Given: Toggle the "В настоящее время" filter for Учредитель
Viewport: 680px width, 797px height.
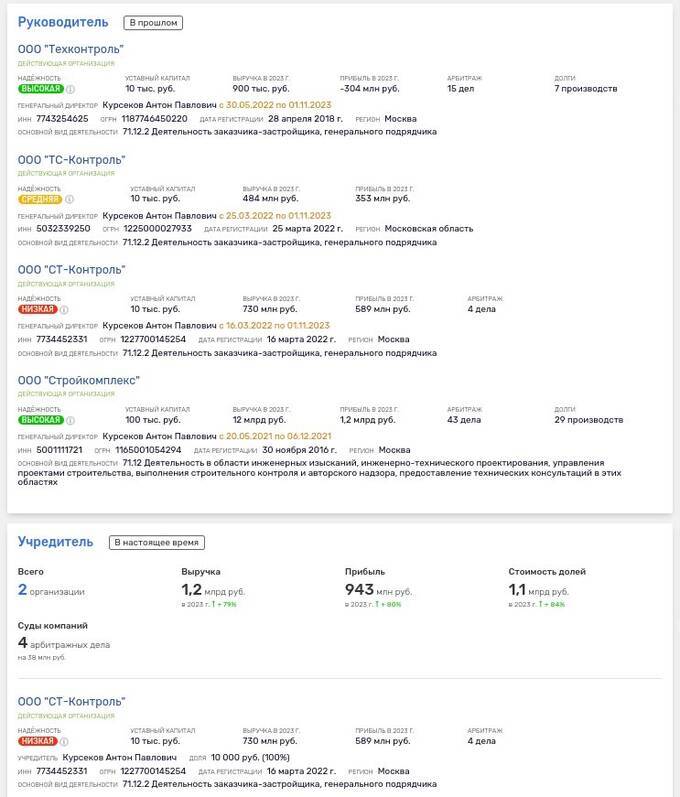Looking at the screenshot, I should (x=157, y=543).
